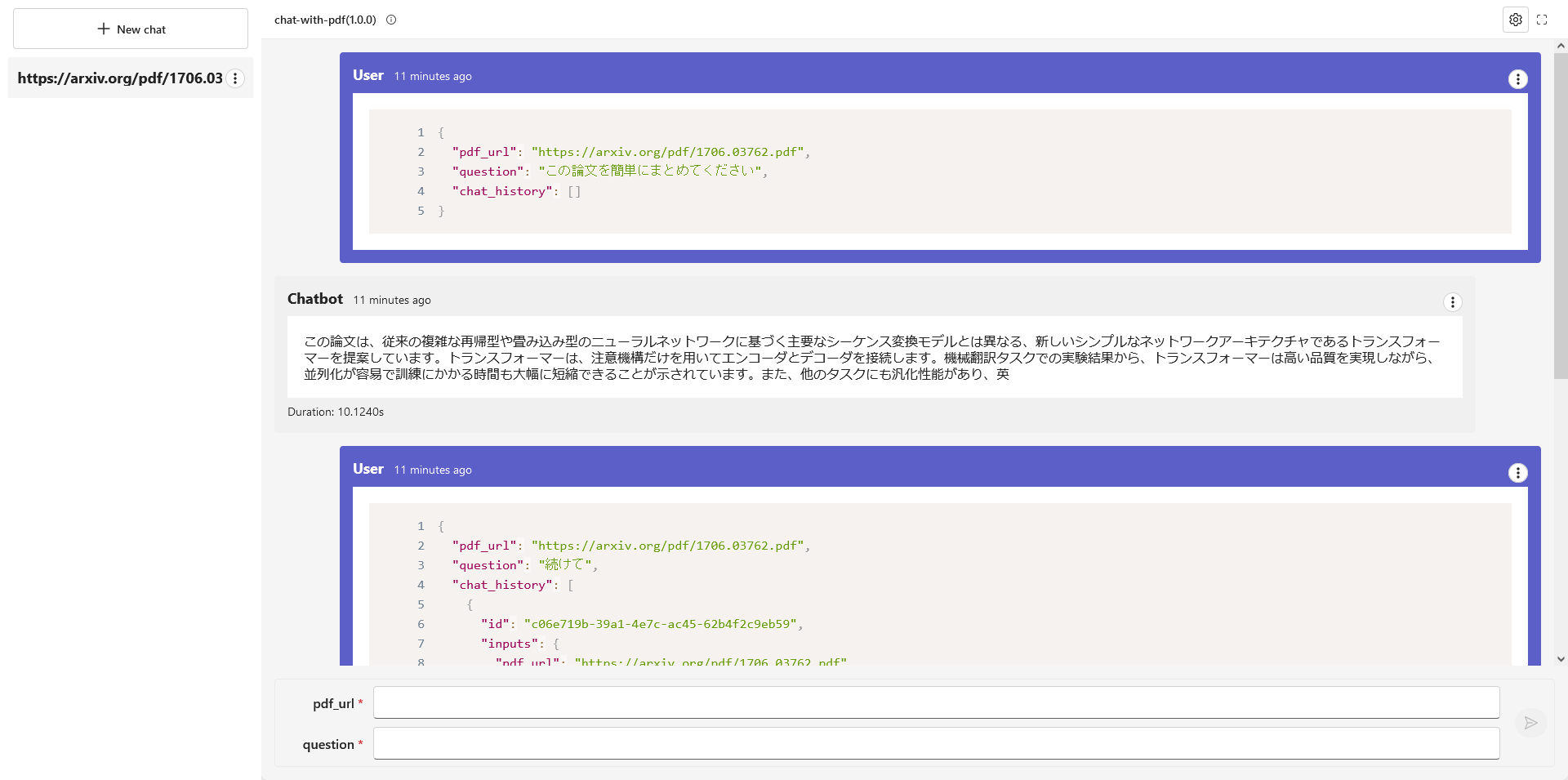Screen dimensions: 1568x780
Task: Click the Duration: 10.1240s label
Action: [335, 412]
